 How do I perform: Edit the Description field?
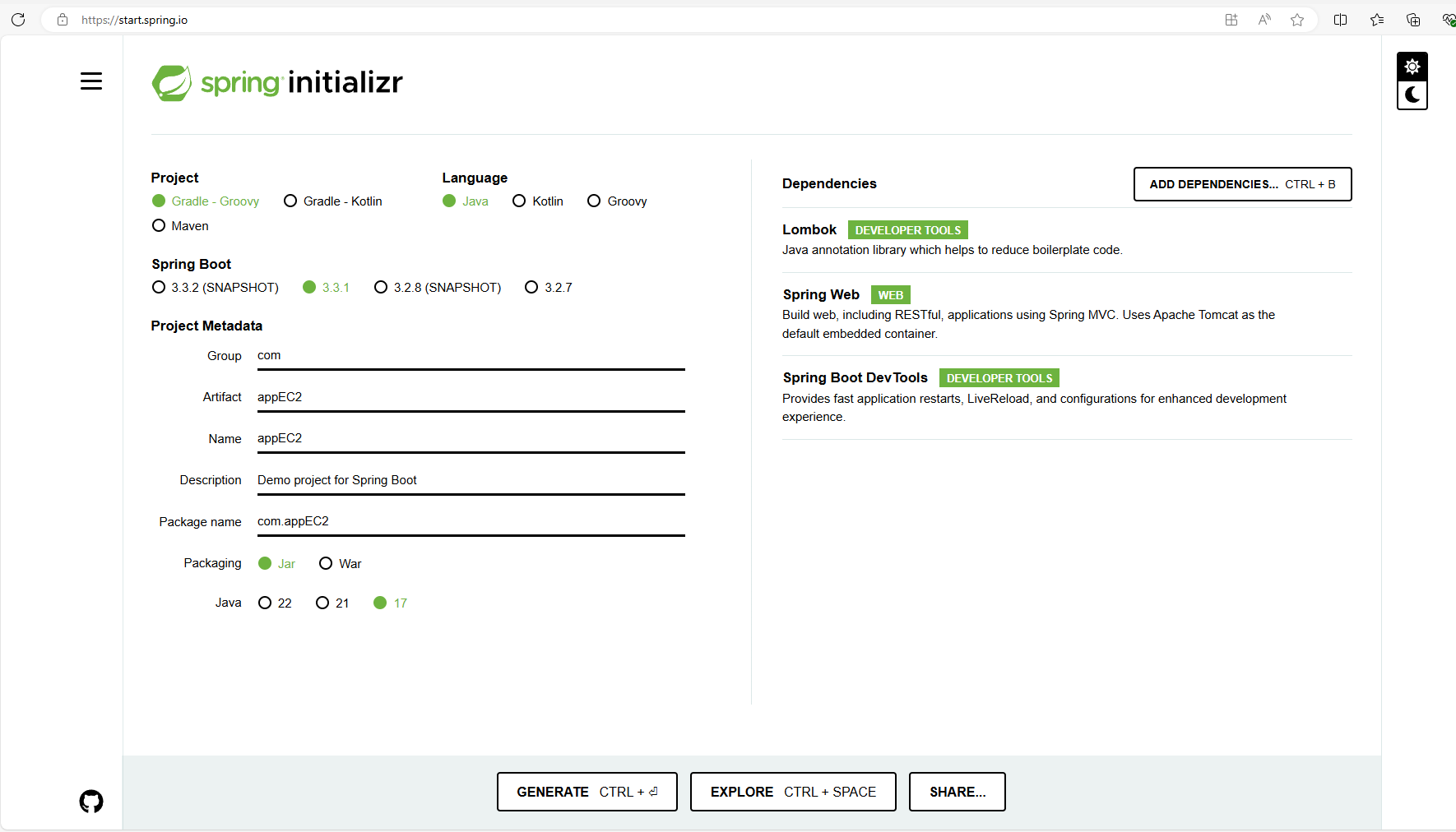[471, 480]
